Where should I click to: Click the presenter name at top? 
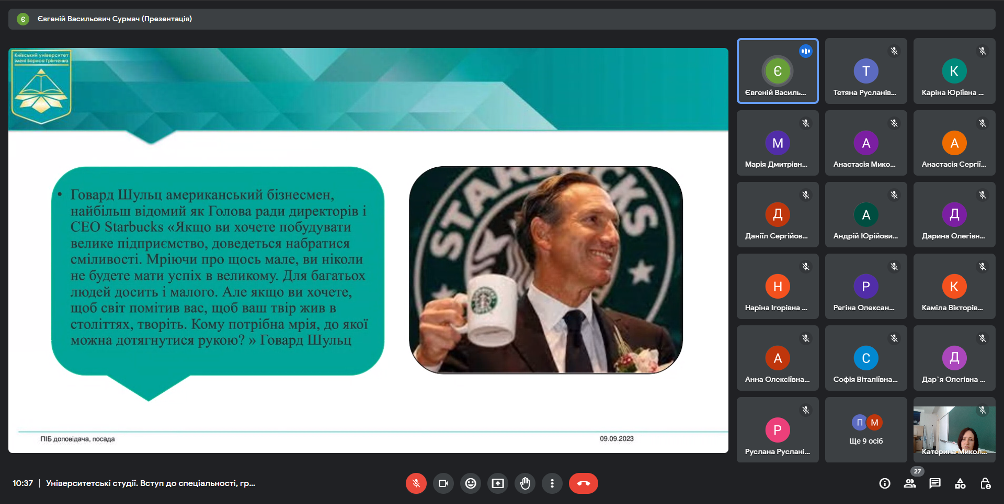click(114, 18)
